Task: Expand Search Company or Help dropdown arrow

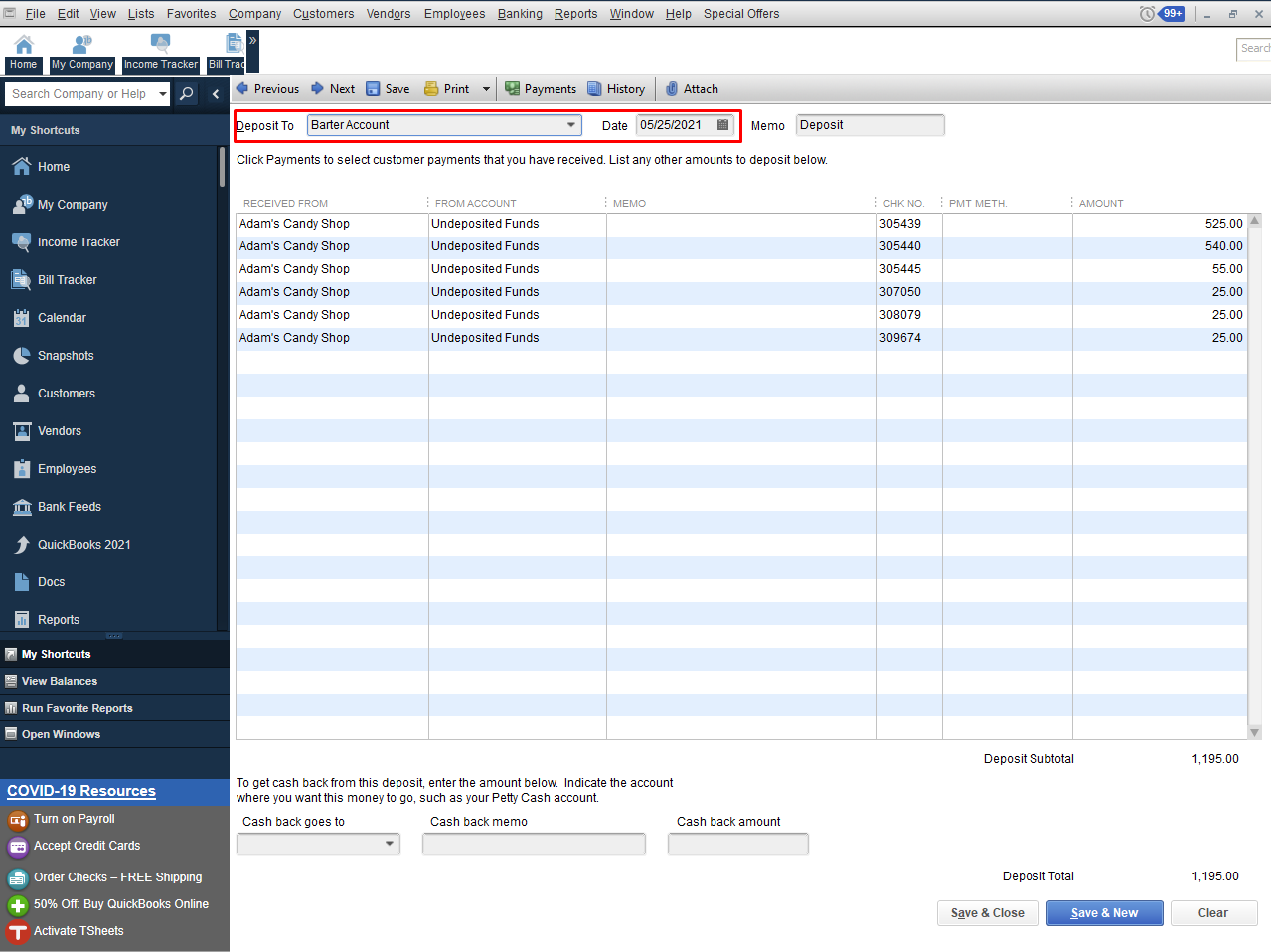Action: coord(163,94)
